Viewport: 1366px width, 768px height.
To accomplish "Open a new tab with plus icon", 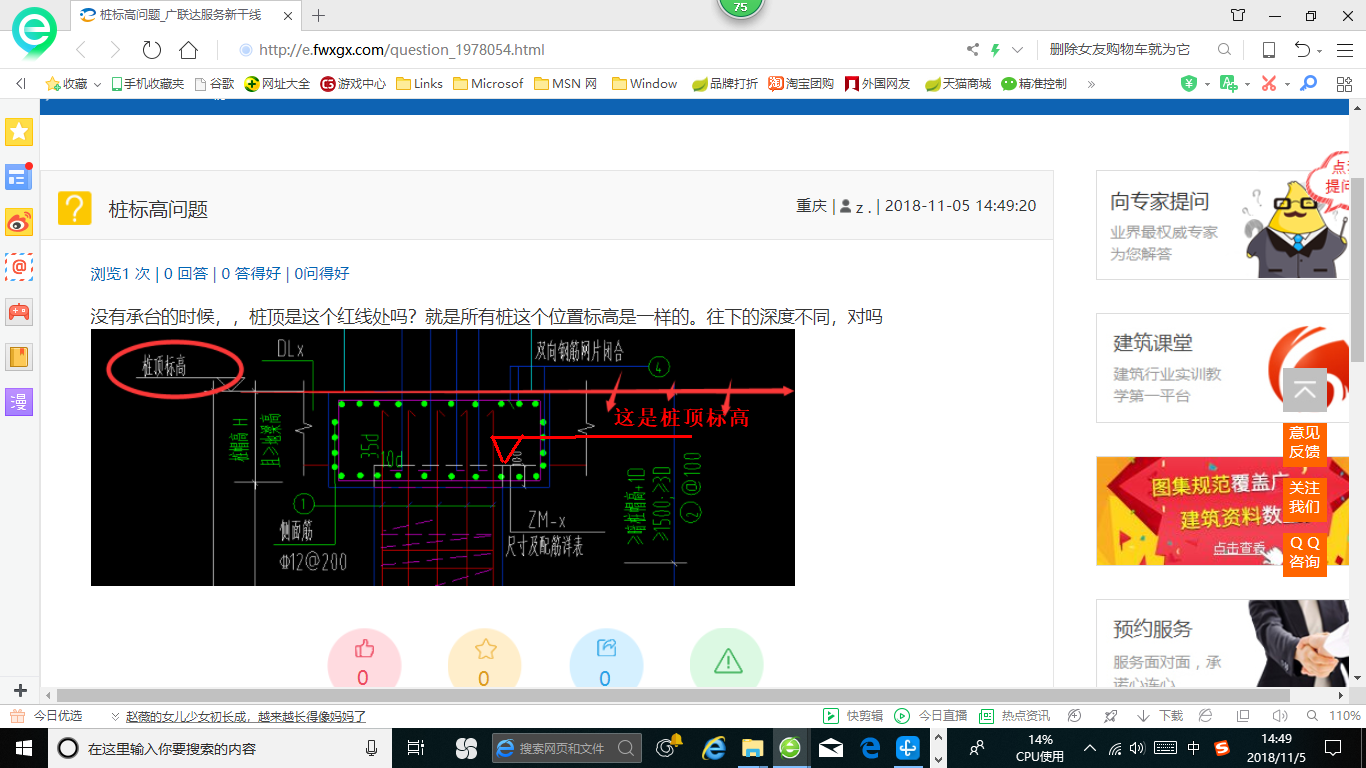I will (319, 15).
